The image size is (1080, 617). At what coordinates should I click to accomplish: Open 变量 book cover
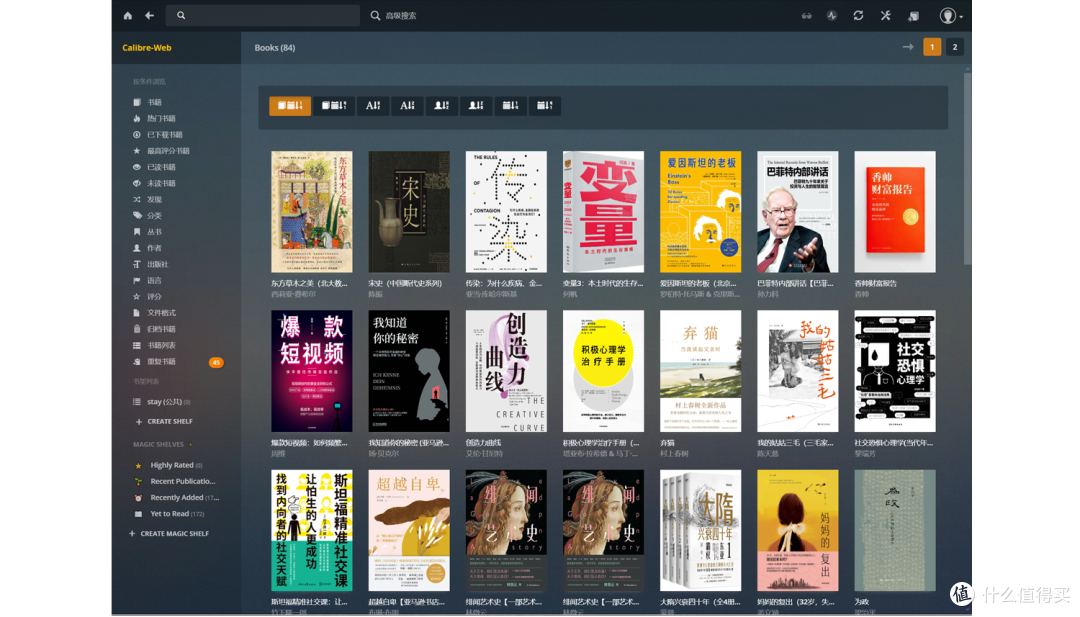(x=603, y=211)
